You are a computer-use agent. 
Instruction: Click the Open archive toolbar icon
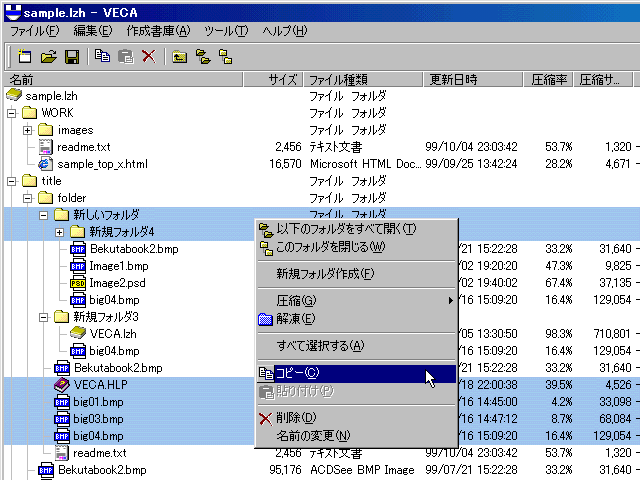point(49,56)
